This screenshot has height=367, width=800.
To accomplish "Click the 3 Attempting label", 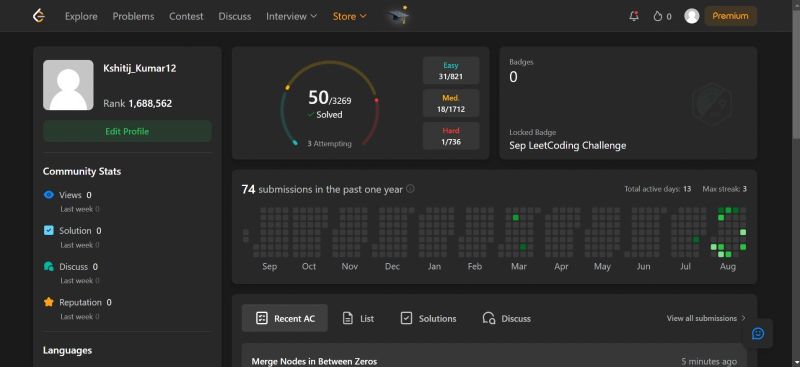I will [329, 143].
